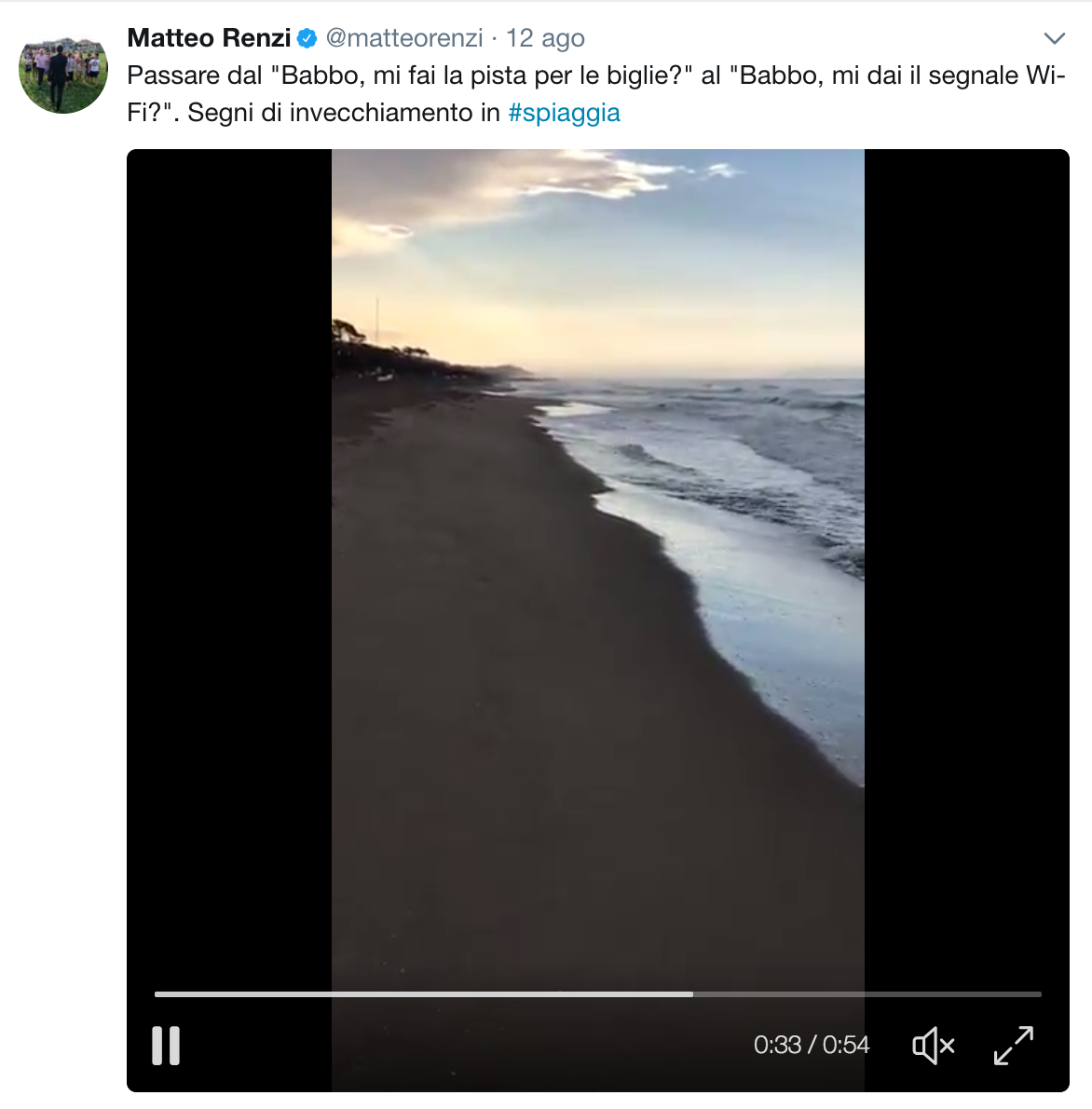
Task: Open the tweet options chevron menu
Action: point(1055,38)
